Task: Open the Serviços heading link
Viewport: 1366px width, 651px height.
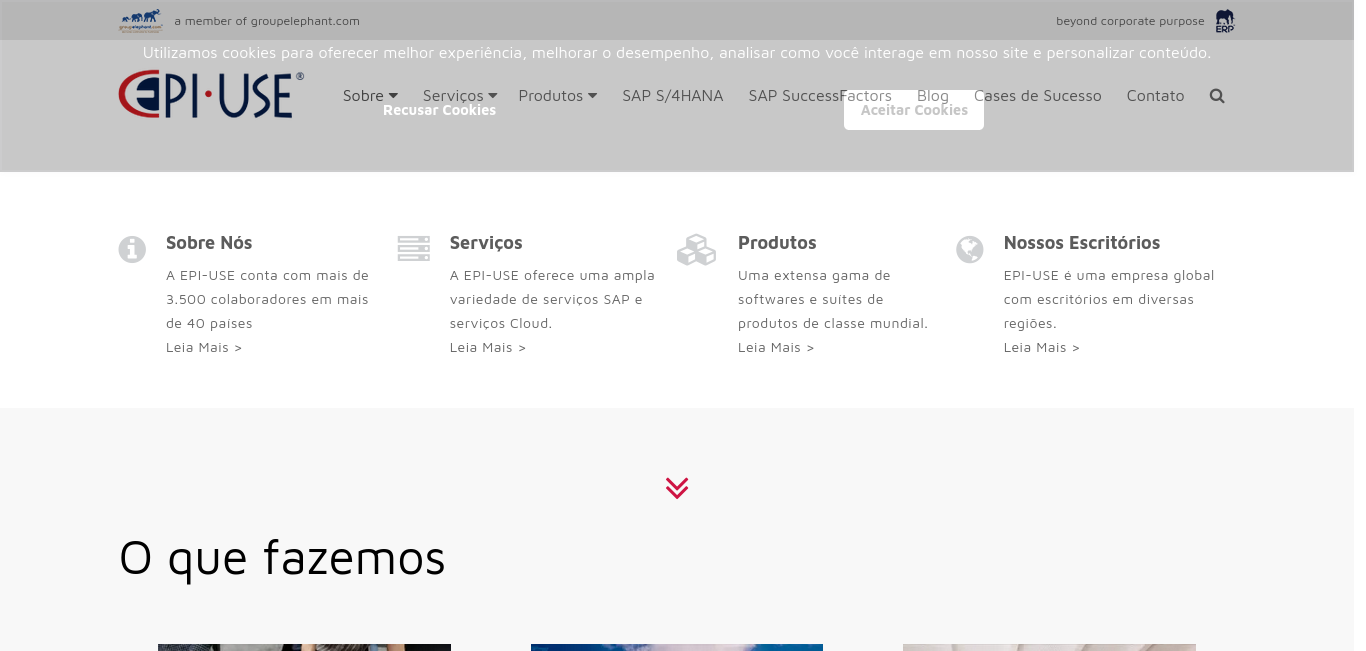Action: 486,243
